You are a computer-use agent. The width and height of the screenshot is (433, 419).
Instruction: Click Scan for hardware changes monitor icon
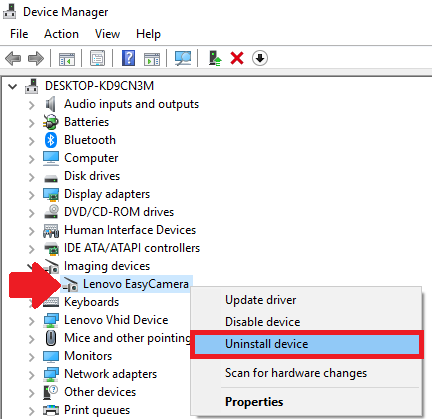(x=183, y=59)
